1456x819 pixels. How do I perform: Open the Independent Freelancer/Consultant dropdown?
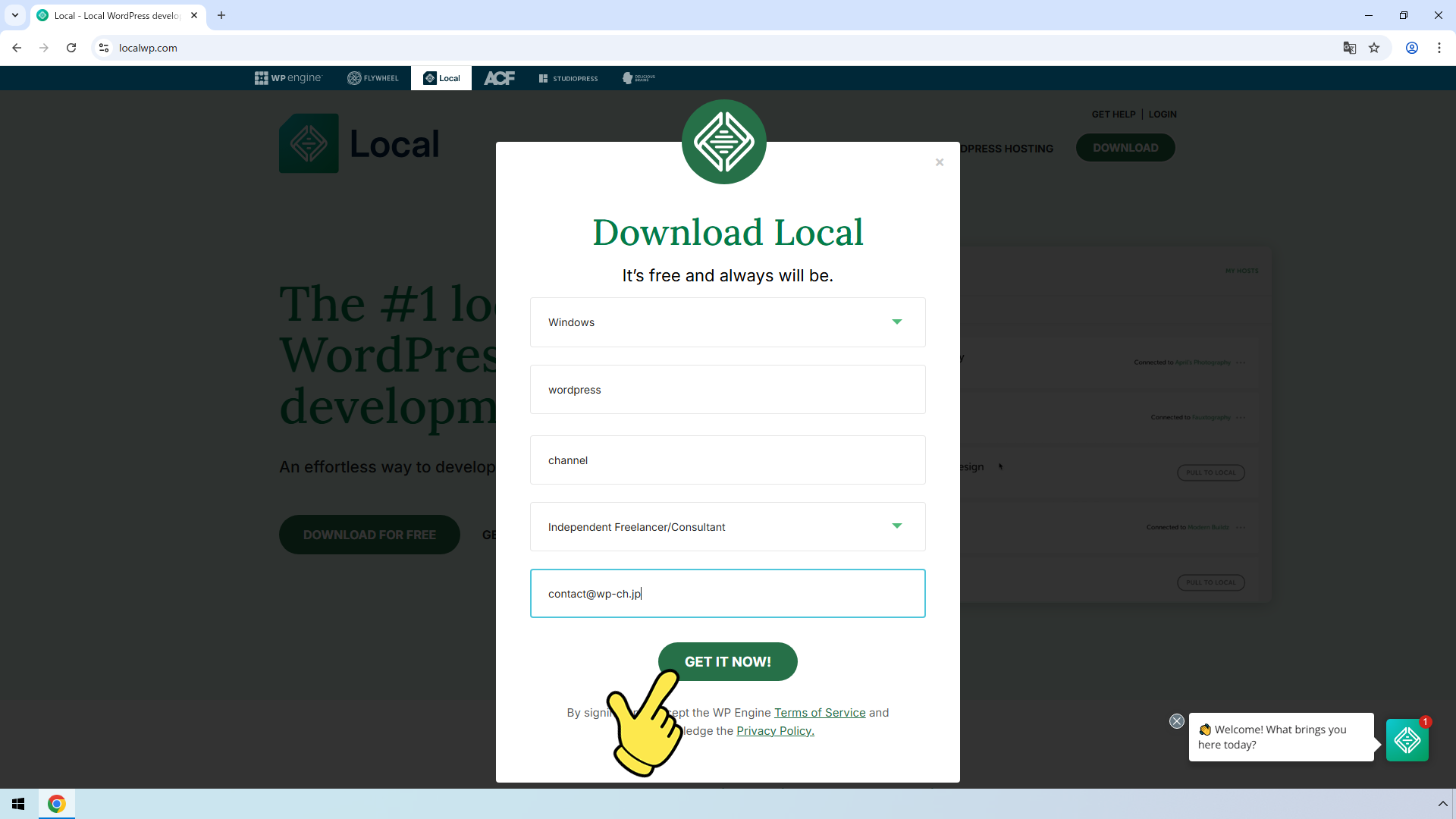tap(727, 526)
